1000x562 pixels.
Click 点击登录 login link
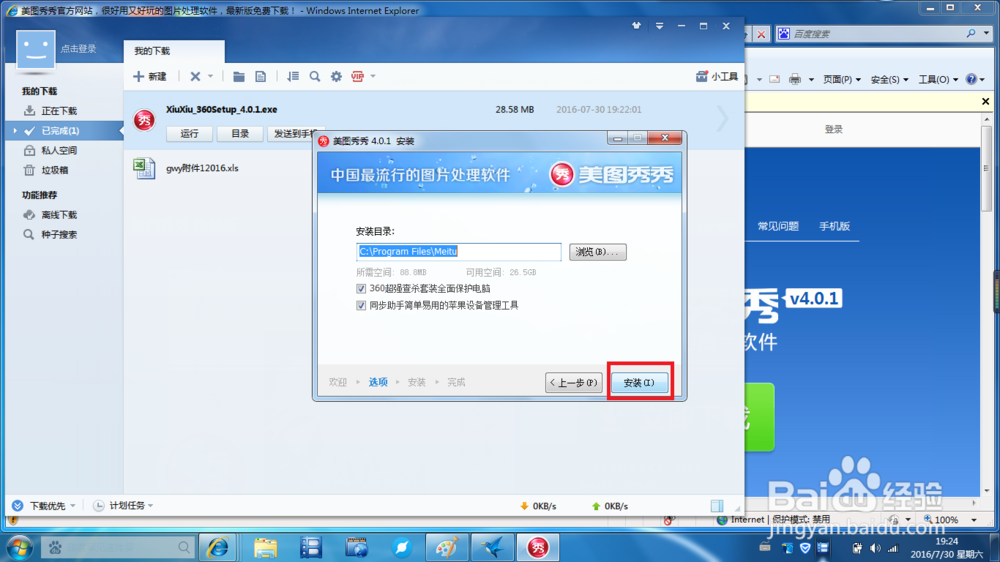[78, 48]
